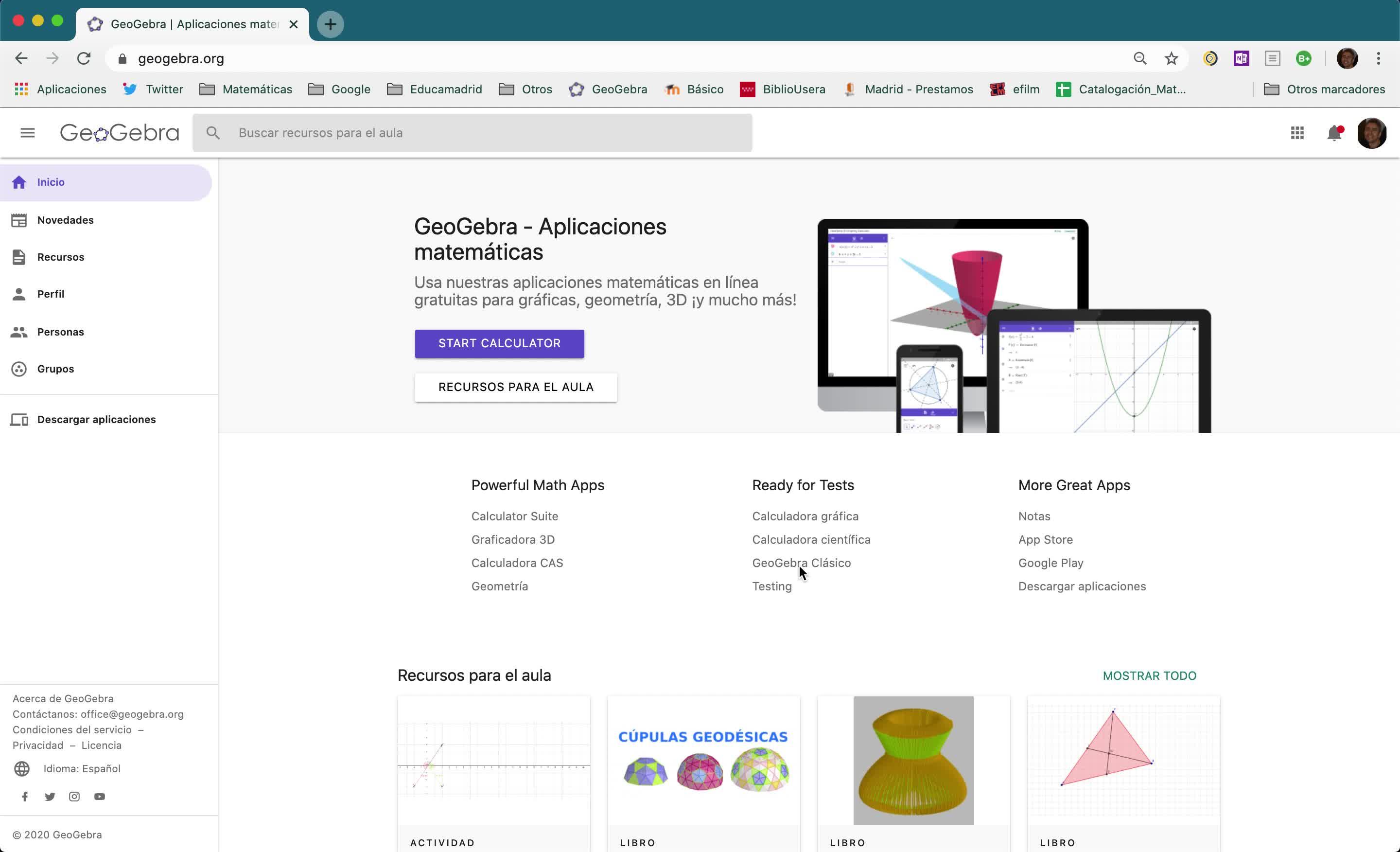This screenshot has height=852, width=1400.
Task: Click the search field Buscar recursos para el aula
Action: [x=472, y=133]
